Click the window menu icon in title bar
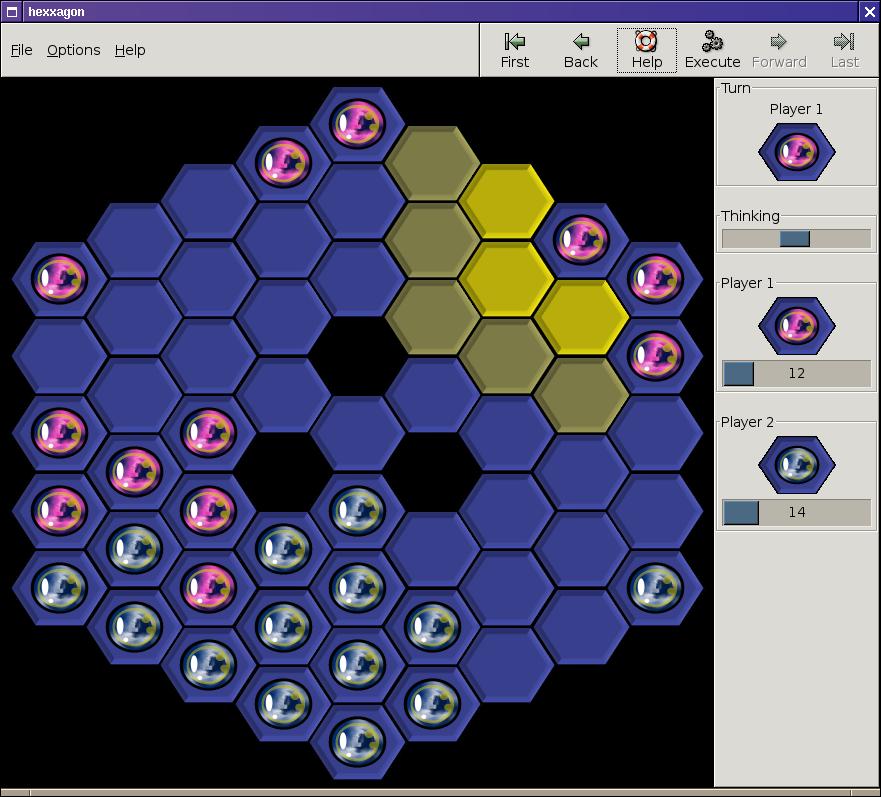Viewport: 881px width, 797px height. pos(11,11)
